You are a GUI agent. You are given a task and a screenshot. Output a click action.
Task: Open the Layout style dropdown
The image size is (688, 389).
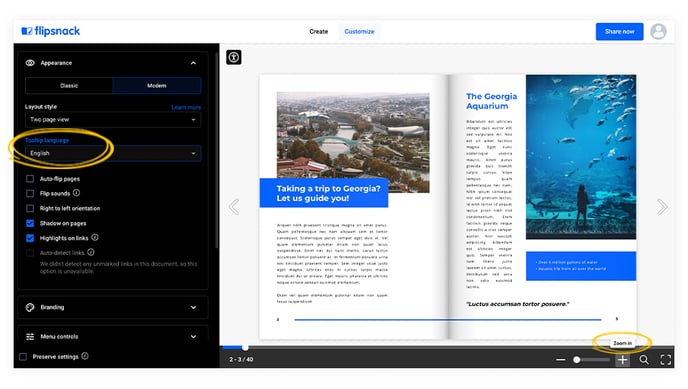pos(113,120)
